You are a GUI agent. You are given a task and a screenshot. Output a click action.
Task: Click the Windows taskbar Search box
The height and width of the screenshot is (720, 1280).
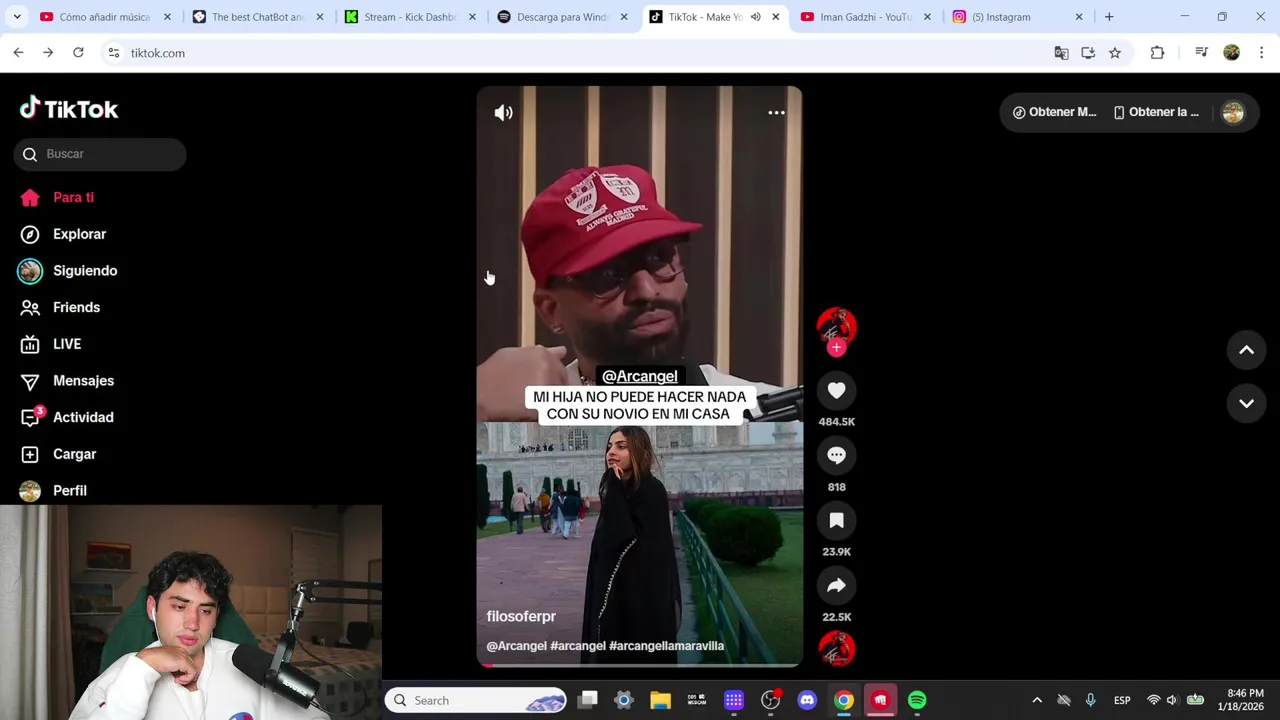pyautogui.click(x=476, y=701)
